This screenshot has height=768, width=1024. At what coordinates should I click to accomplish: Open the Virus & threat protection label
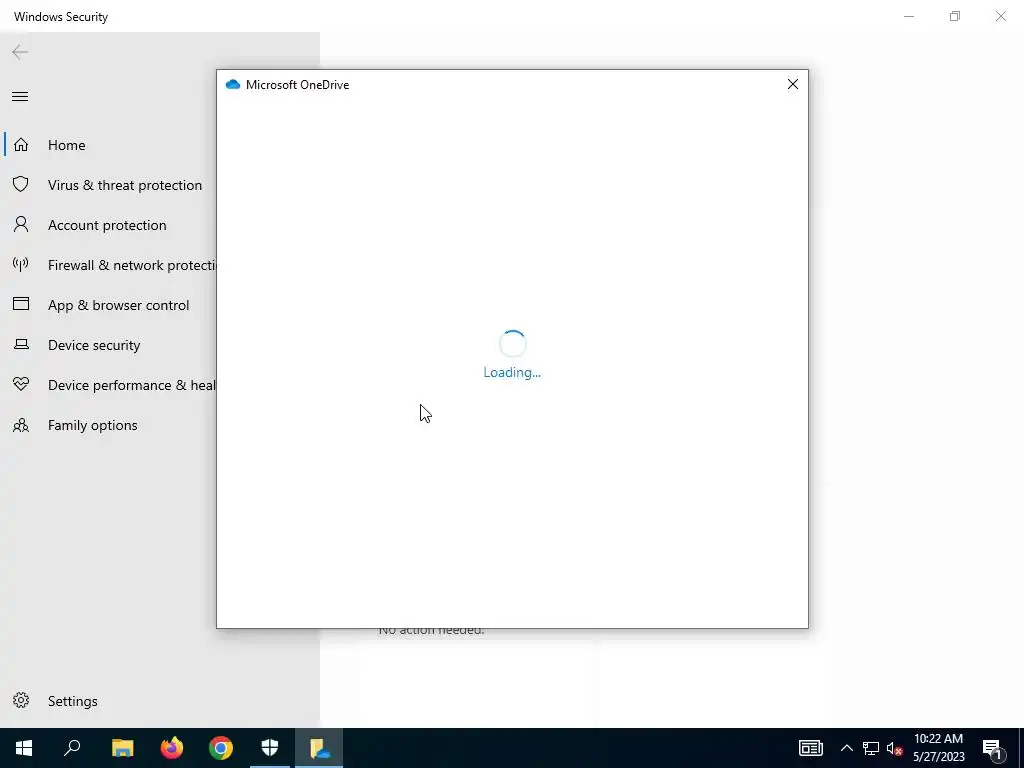pos(125,185)
